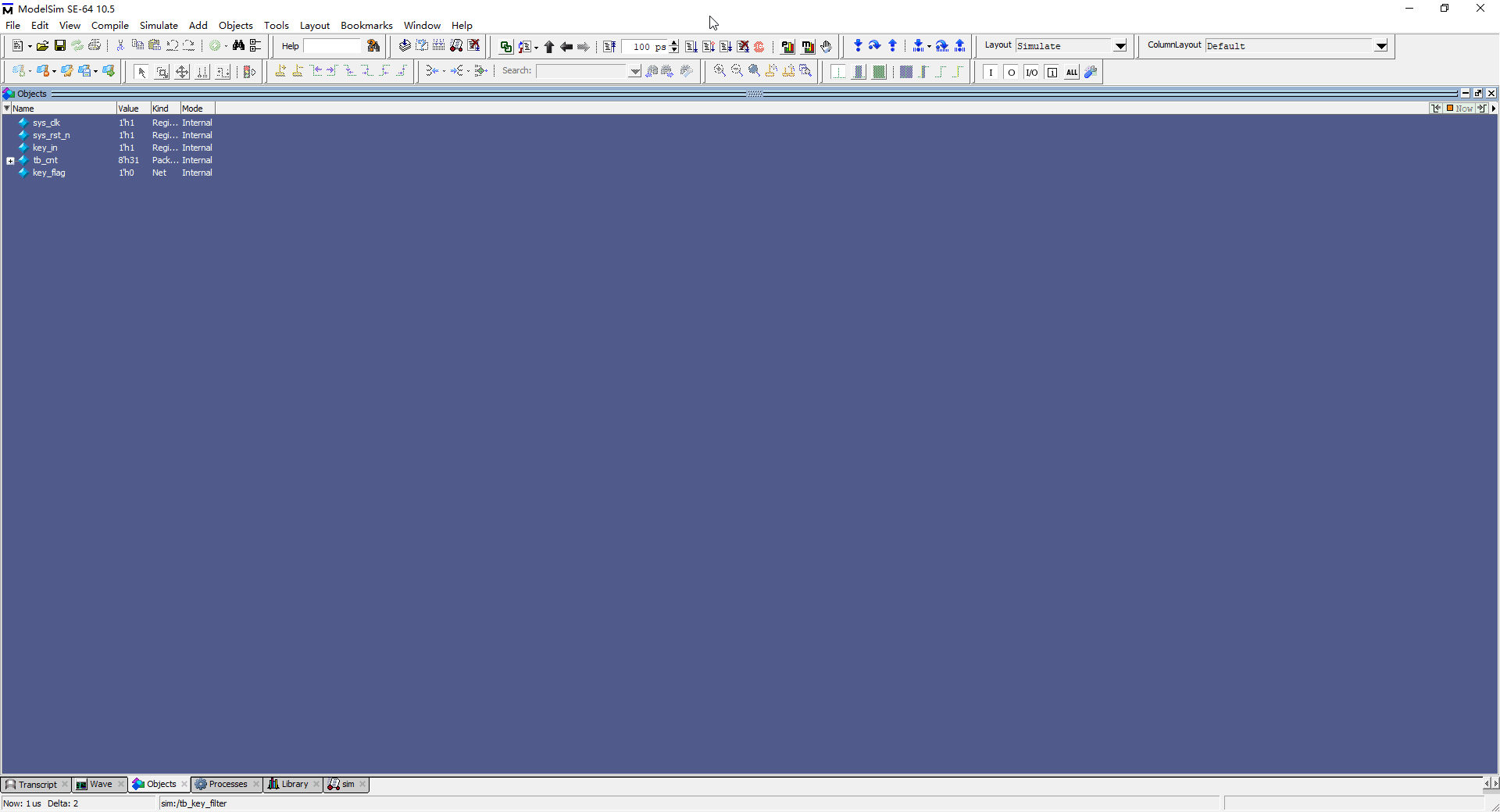The image size is (1500, 812).
Task: Select the arrow Select Mode tool
Action: pos(141,72)
